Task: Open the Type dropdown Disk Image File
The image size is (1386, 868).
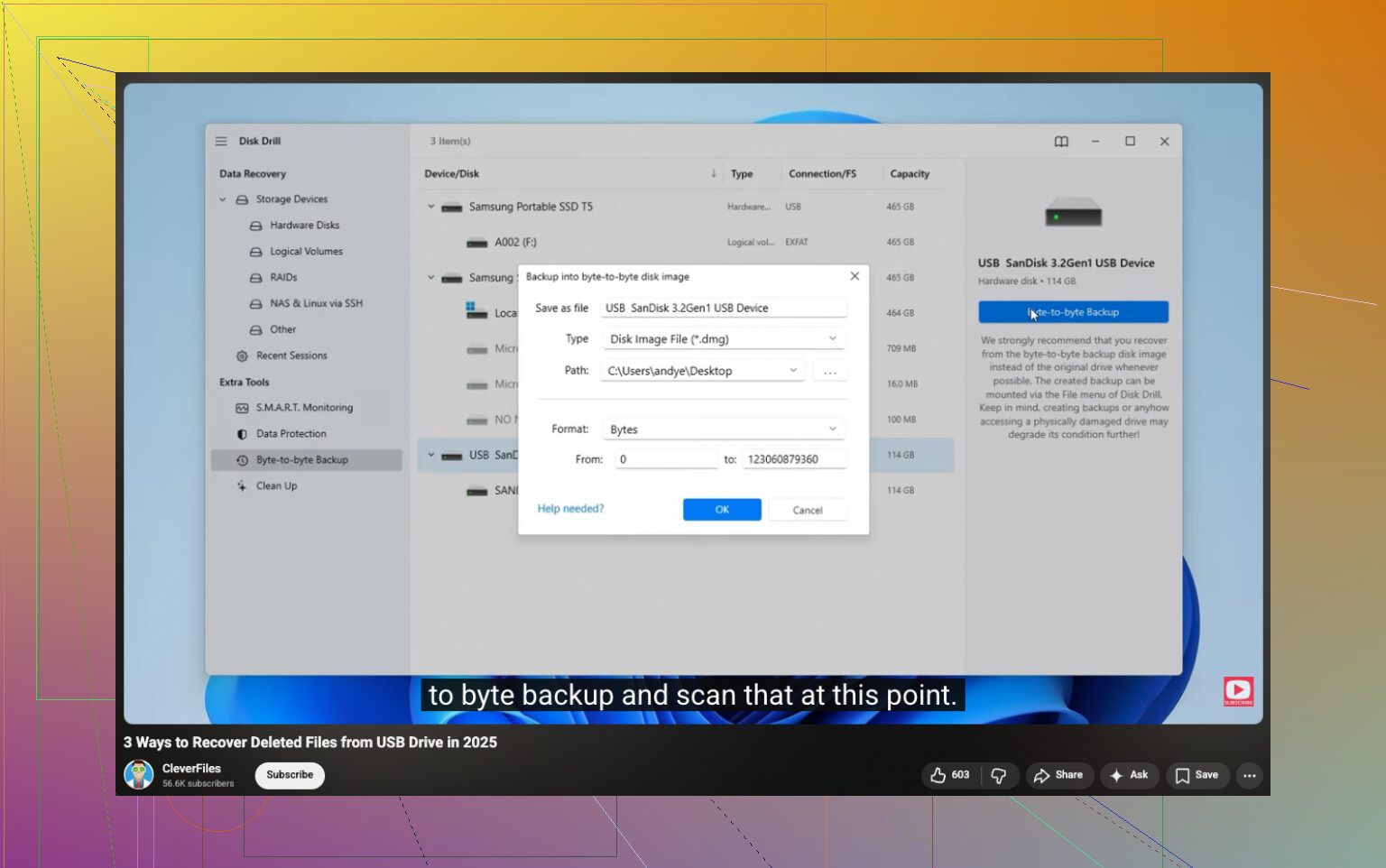Action: click(724, 339)
